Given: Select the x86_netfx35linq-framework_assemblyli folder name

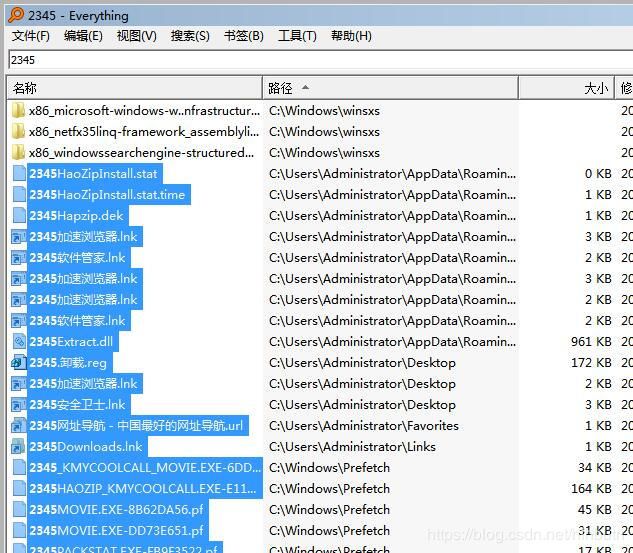Looking at the screenshot, I should click(x=144, y=132).
